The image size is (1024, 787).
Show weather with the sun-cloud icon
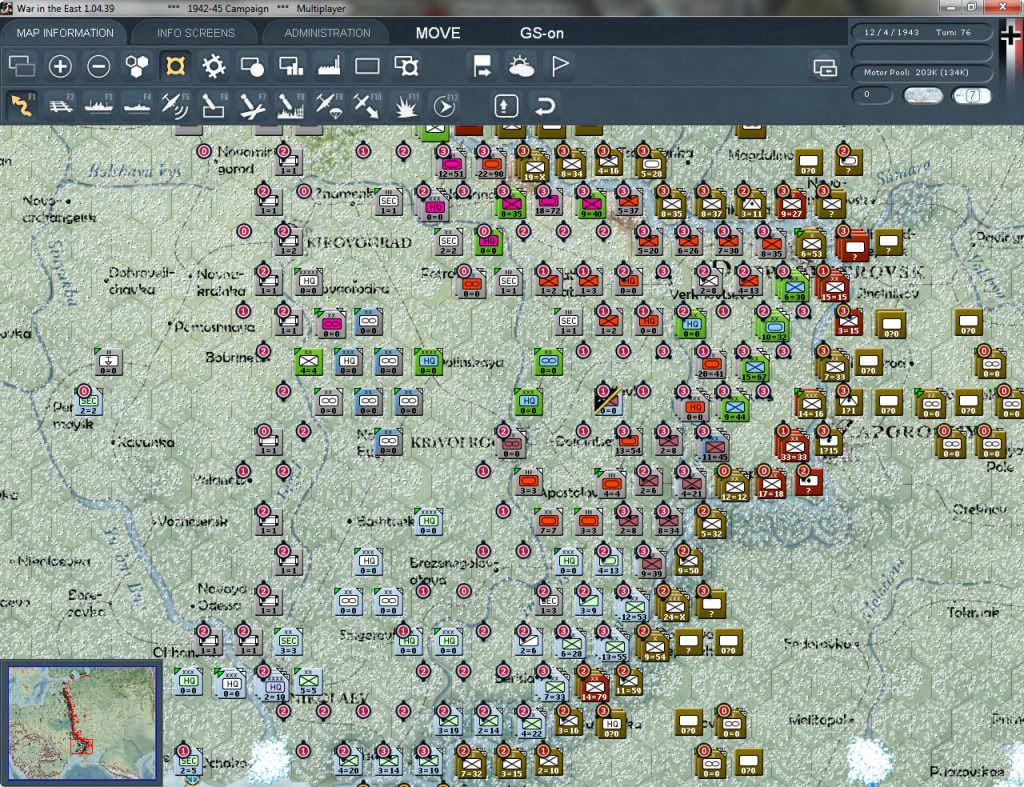[x=521, y=66]
